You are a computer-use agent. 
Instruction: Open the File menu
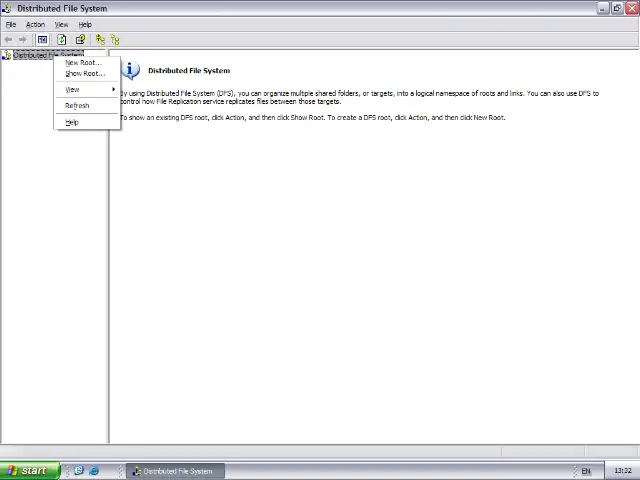click(x=11, y=24)
